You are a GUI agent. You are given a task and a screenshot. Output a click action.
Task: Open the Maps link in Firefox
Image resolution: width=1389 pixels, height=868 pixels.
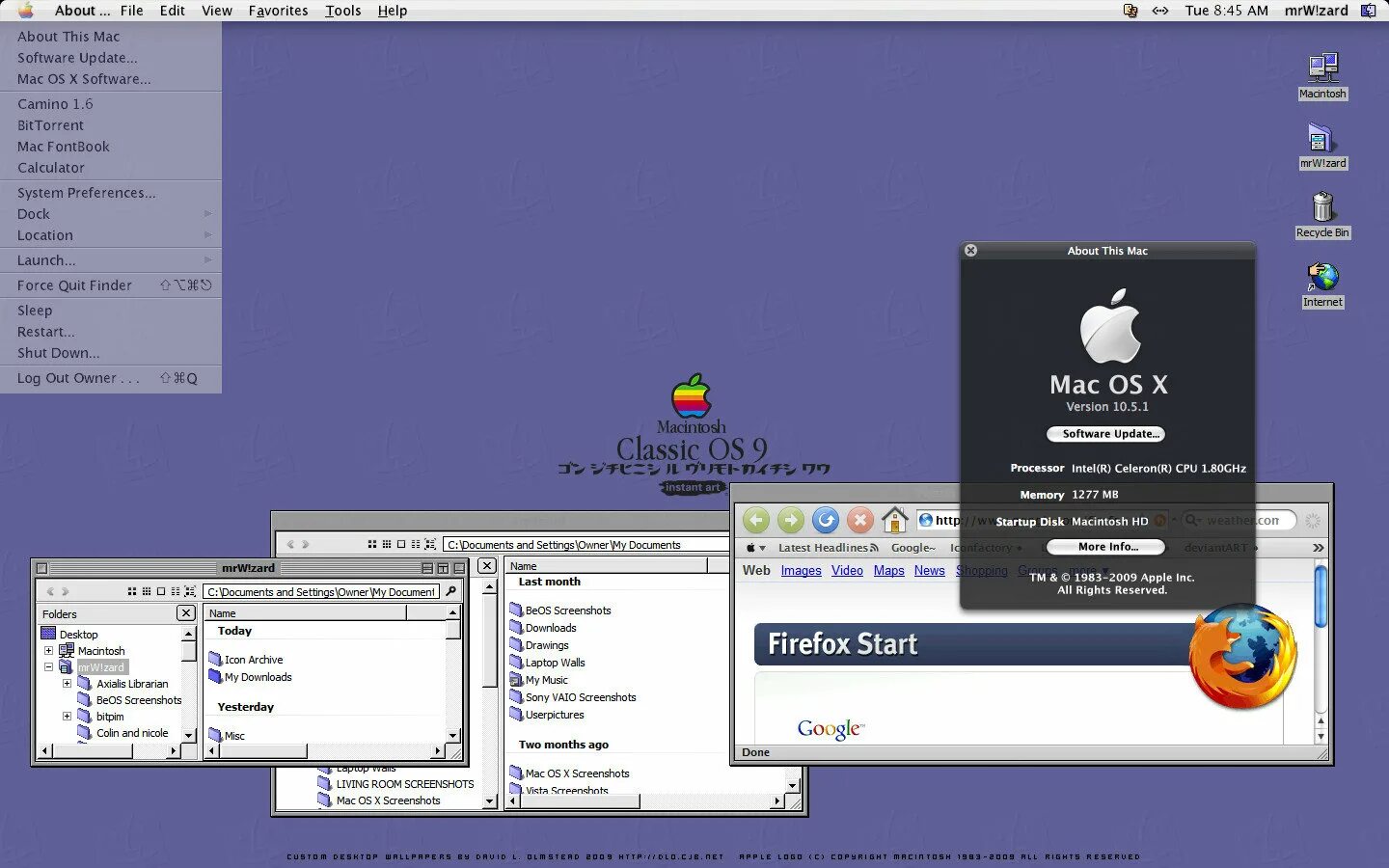coord(888,570)
